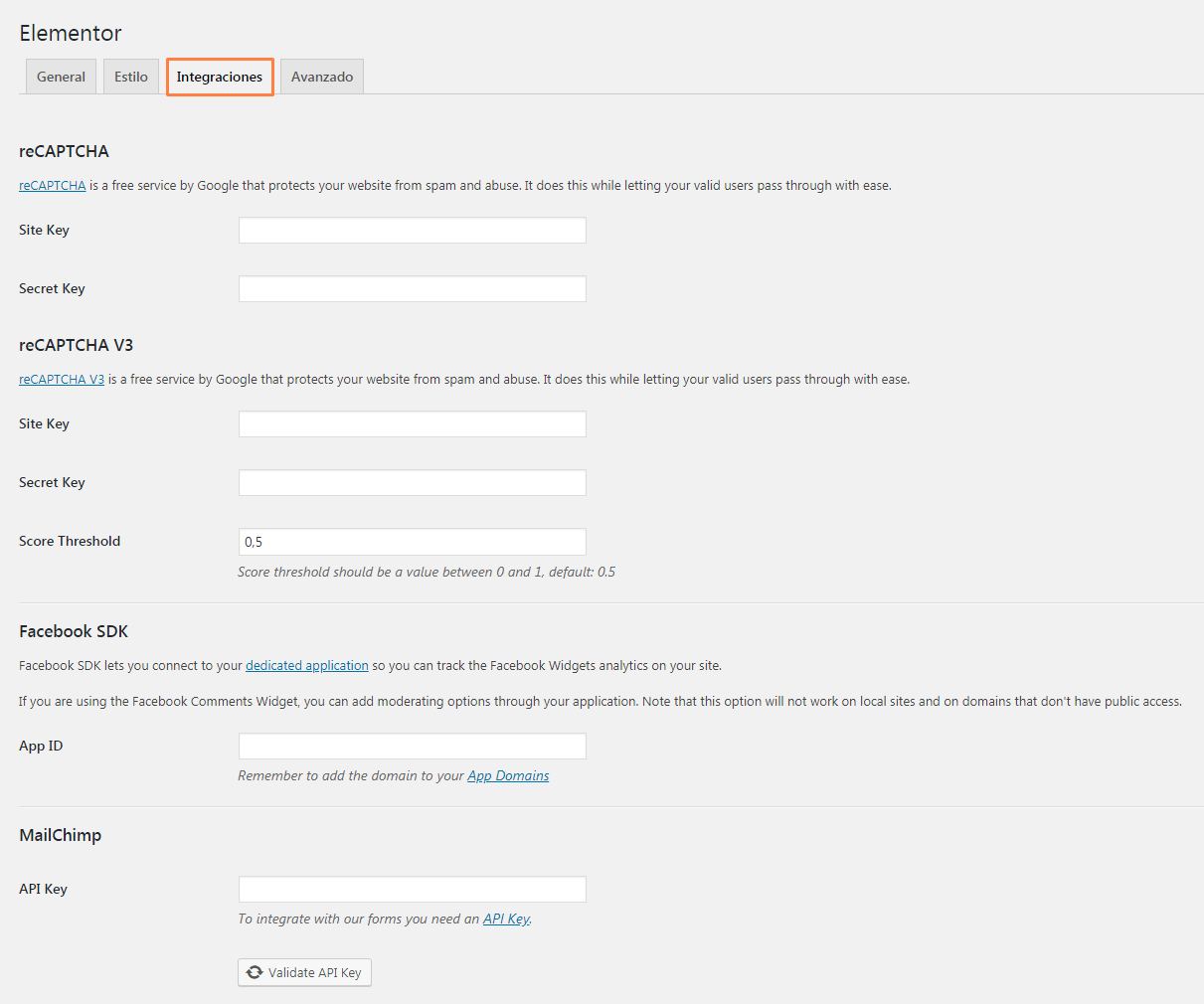Click the Validate API Key button
This screenshot has height=1004, width=1204.
click(304, 972)
